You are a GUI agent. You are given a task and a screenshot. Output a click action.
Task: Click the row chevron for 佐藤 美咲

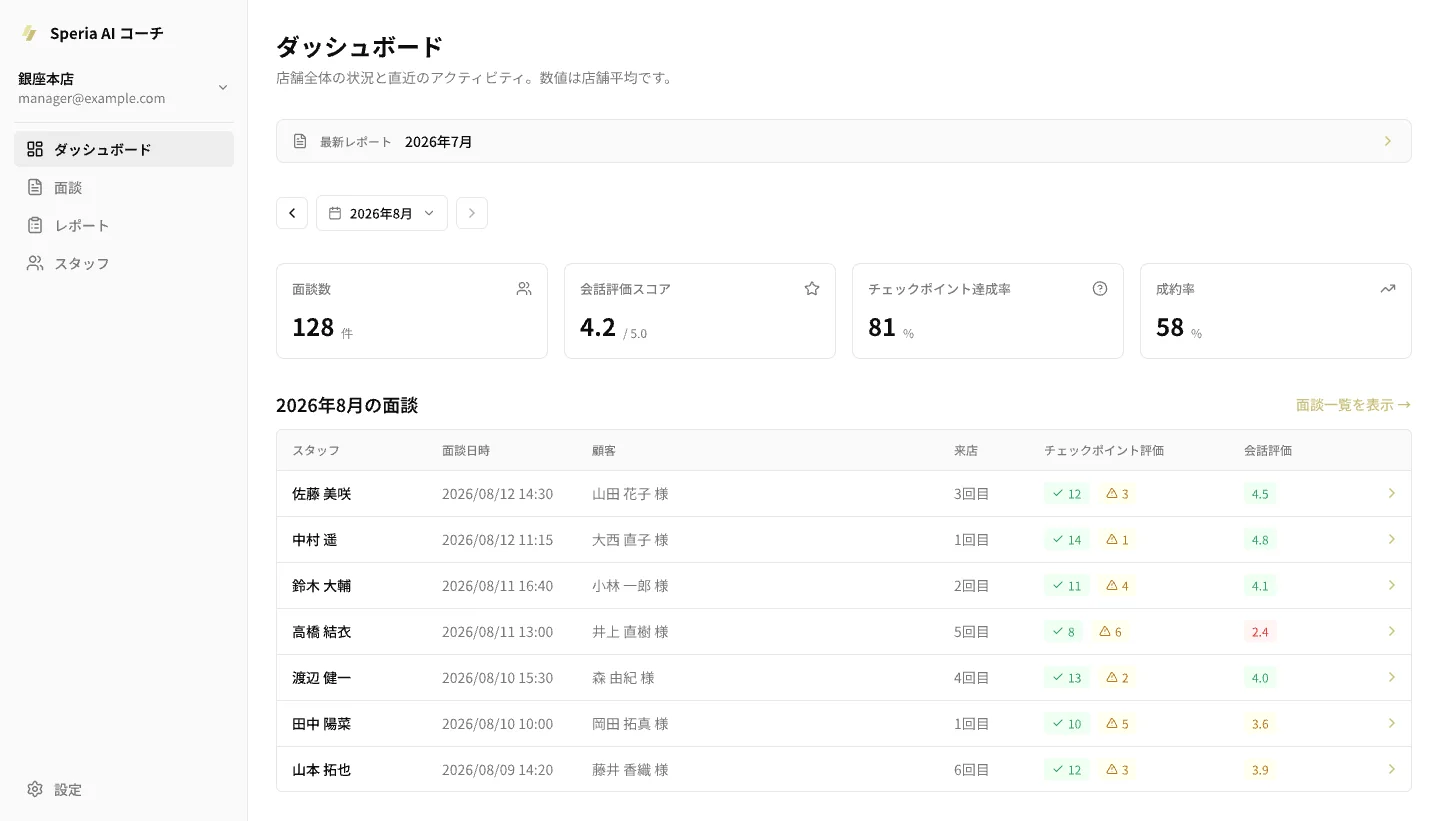[1392, 493]
